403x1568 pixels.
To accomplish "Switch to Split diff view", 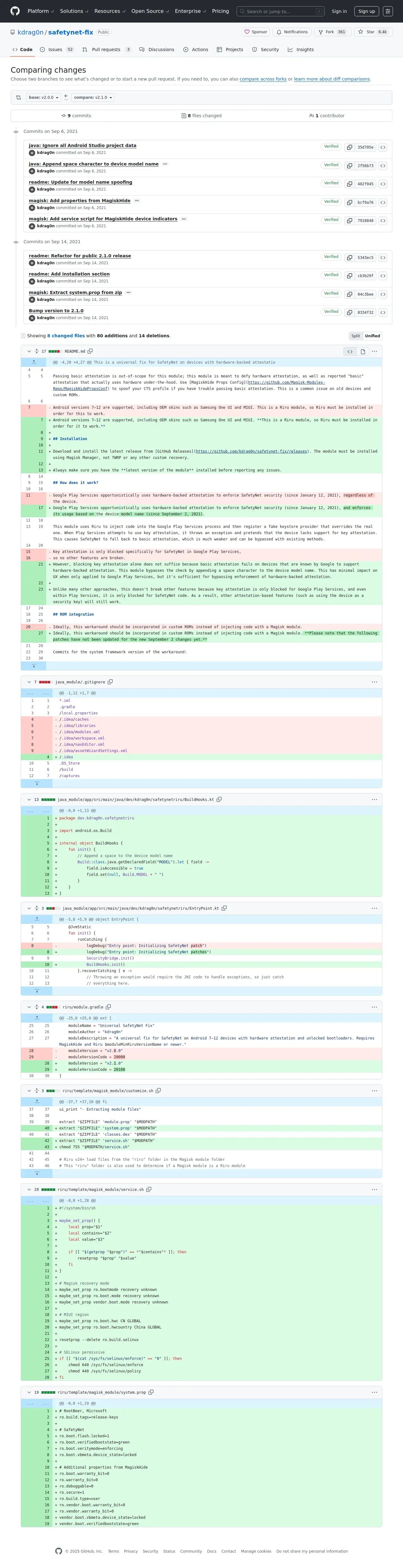I will (355, 336).
